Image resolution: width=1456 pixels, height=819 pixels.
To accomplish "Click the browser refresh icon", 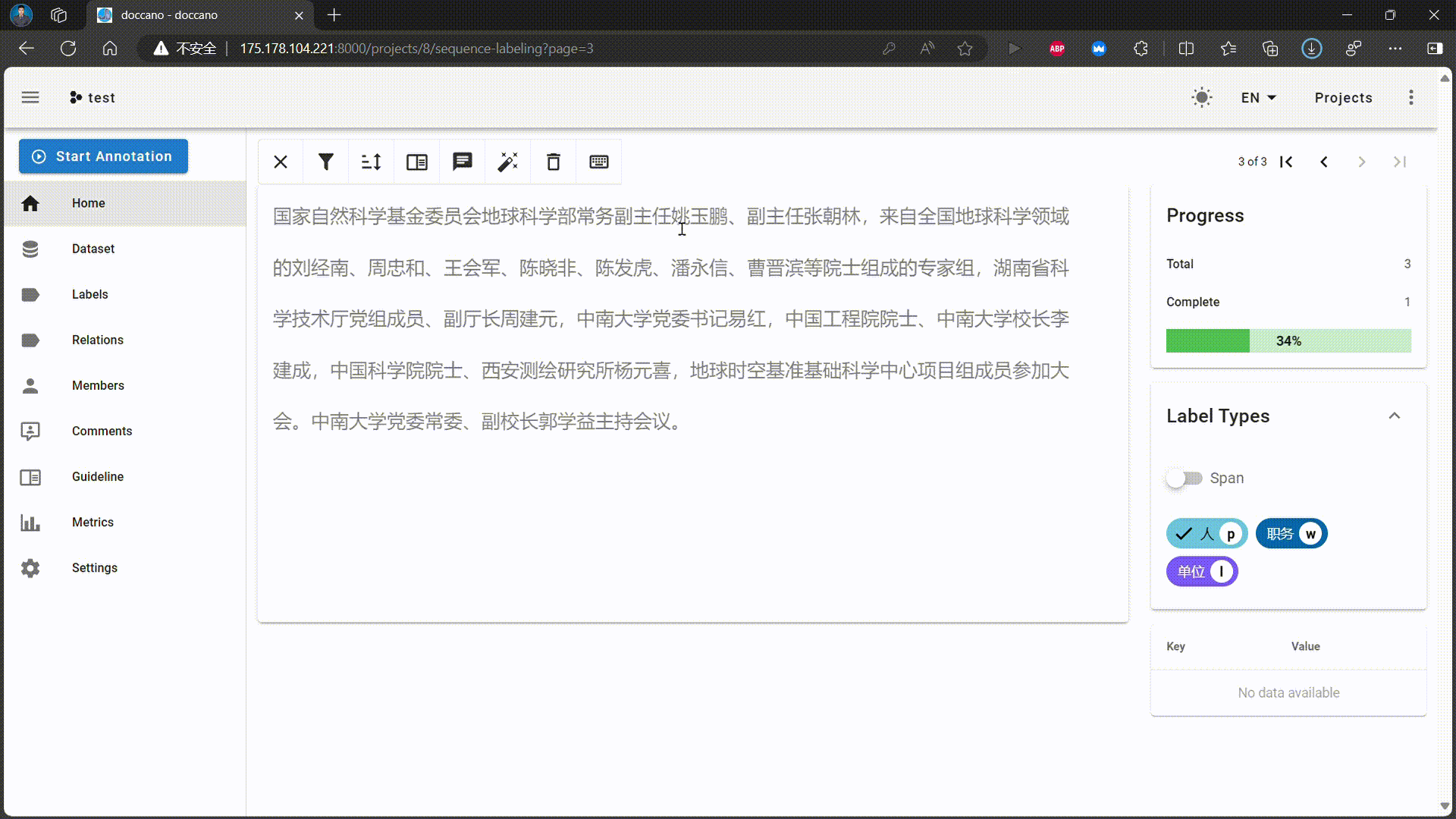I will click(x=68, y=49).
